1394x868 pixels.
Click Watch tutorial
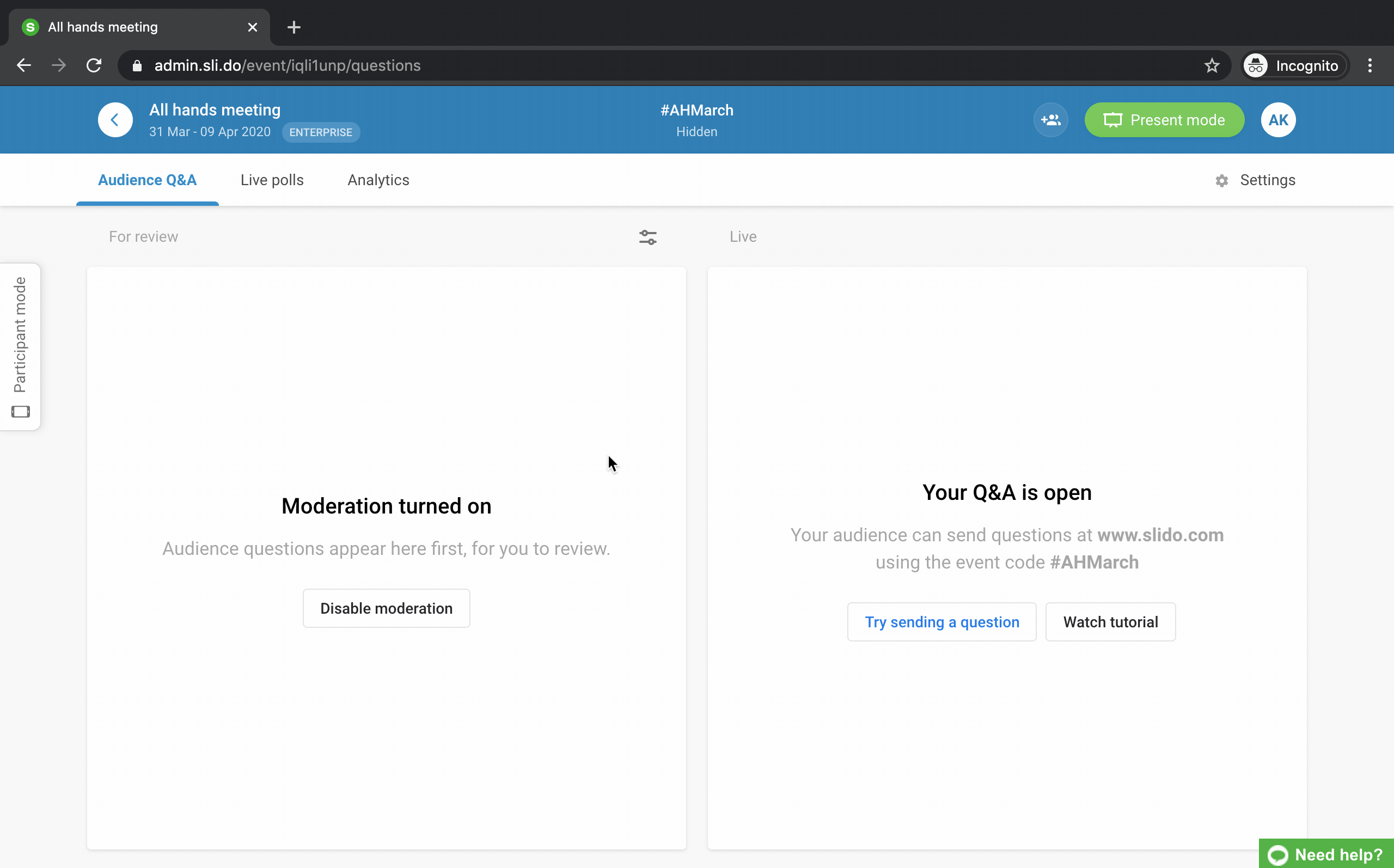[1110, 622]
